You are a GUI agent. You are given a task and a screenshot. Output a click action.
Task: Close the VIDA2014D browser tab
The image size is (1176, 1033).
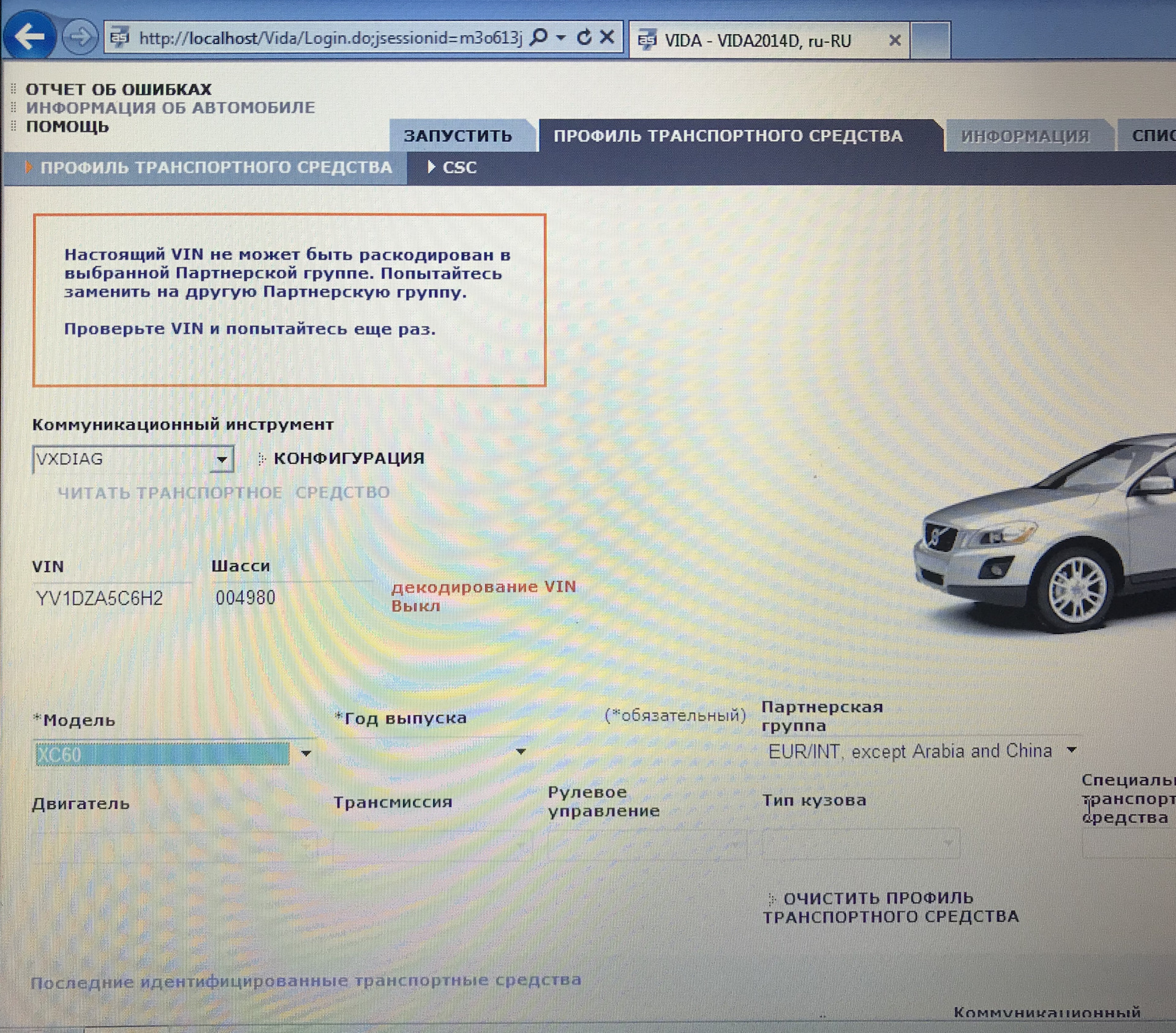click(x=895, y=40)
